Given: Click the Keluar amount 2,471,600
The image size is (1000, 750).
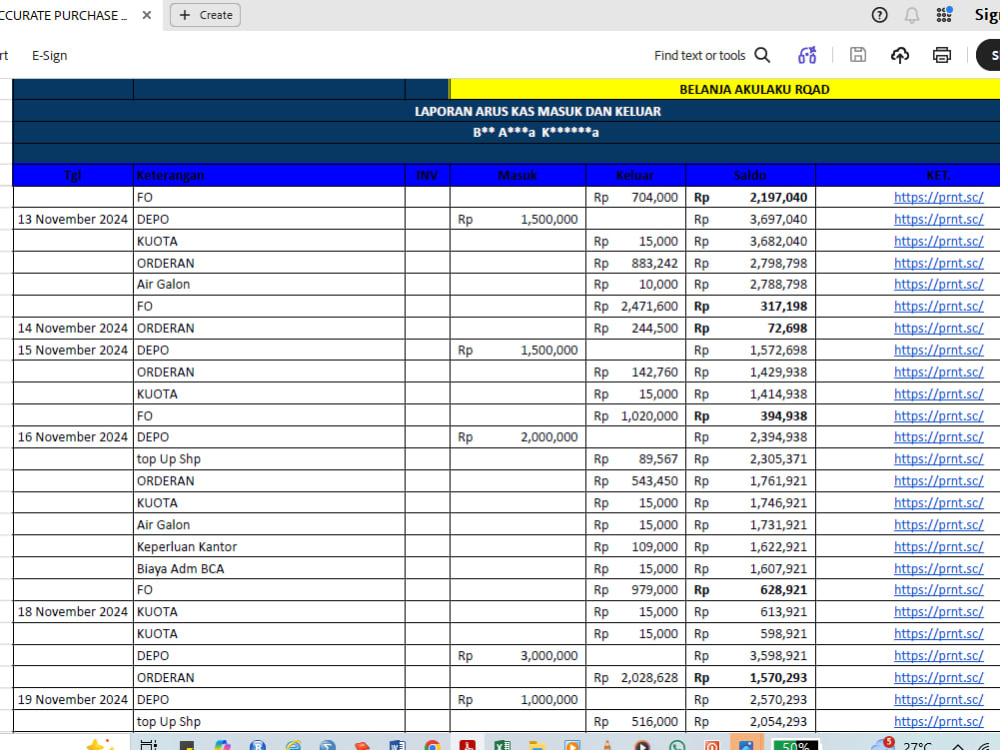Looking at the screenshot, I should (649, 306).
